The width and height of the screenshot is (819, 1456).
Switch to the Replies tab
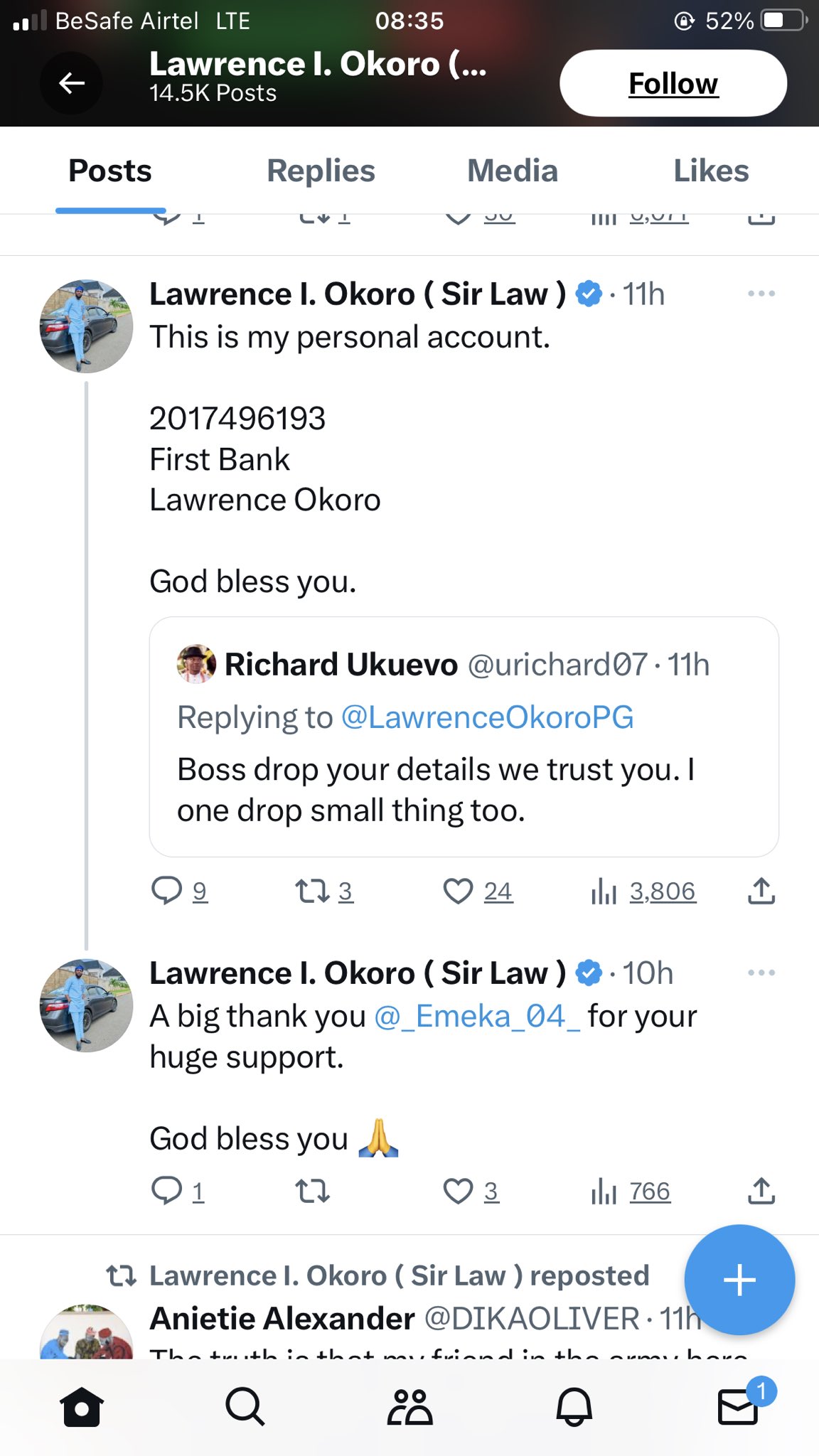(x=321, y=171)
